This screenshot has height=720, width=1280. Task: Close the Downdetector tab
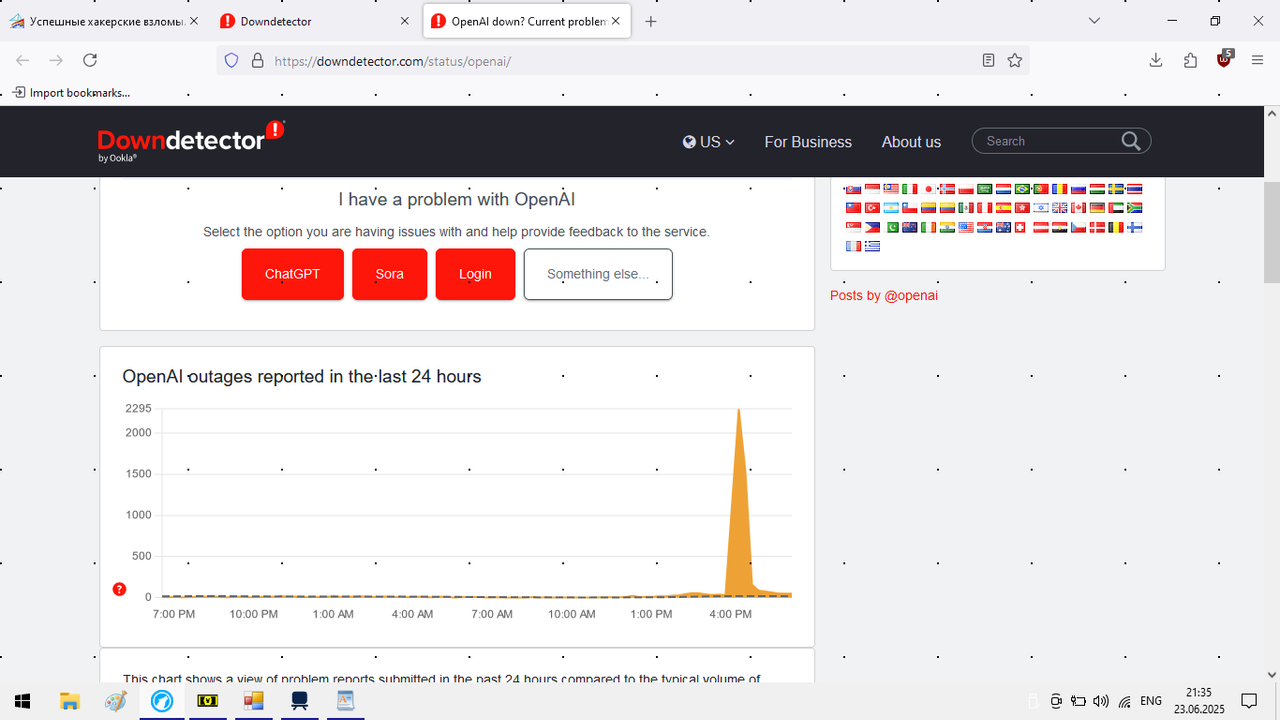[405, 21]
